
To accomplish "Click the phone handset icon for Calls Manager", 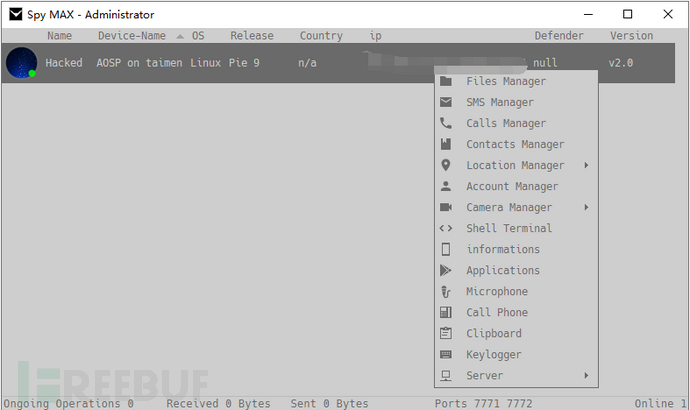I will pyautogui.click(x=446, y=123).
